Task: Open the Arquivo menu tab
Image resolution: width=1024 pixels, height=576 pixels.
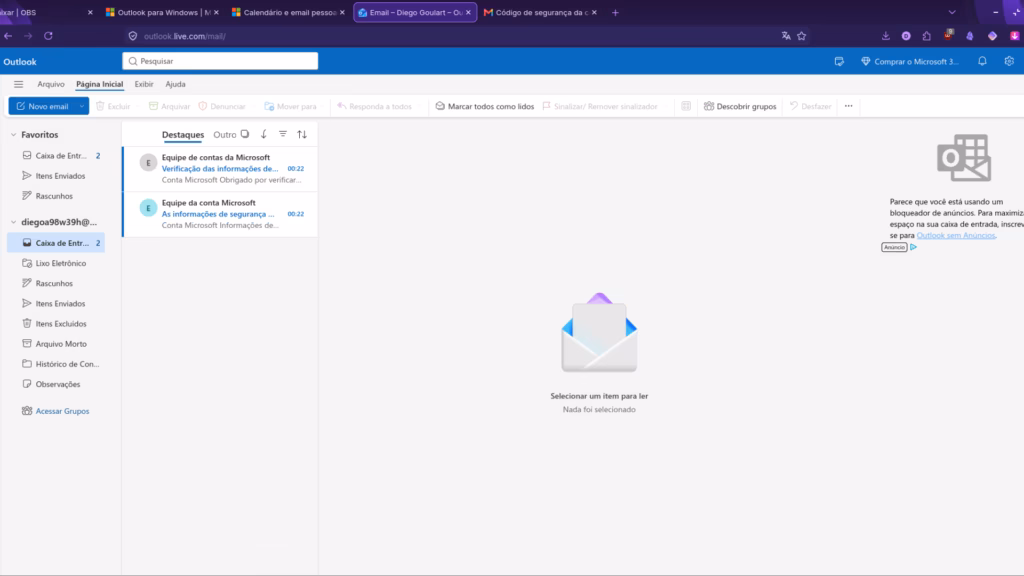Action: click(51, 84)
